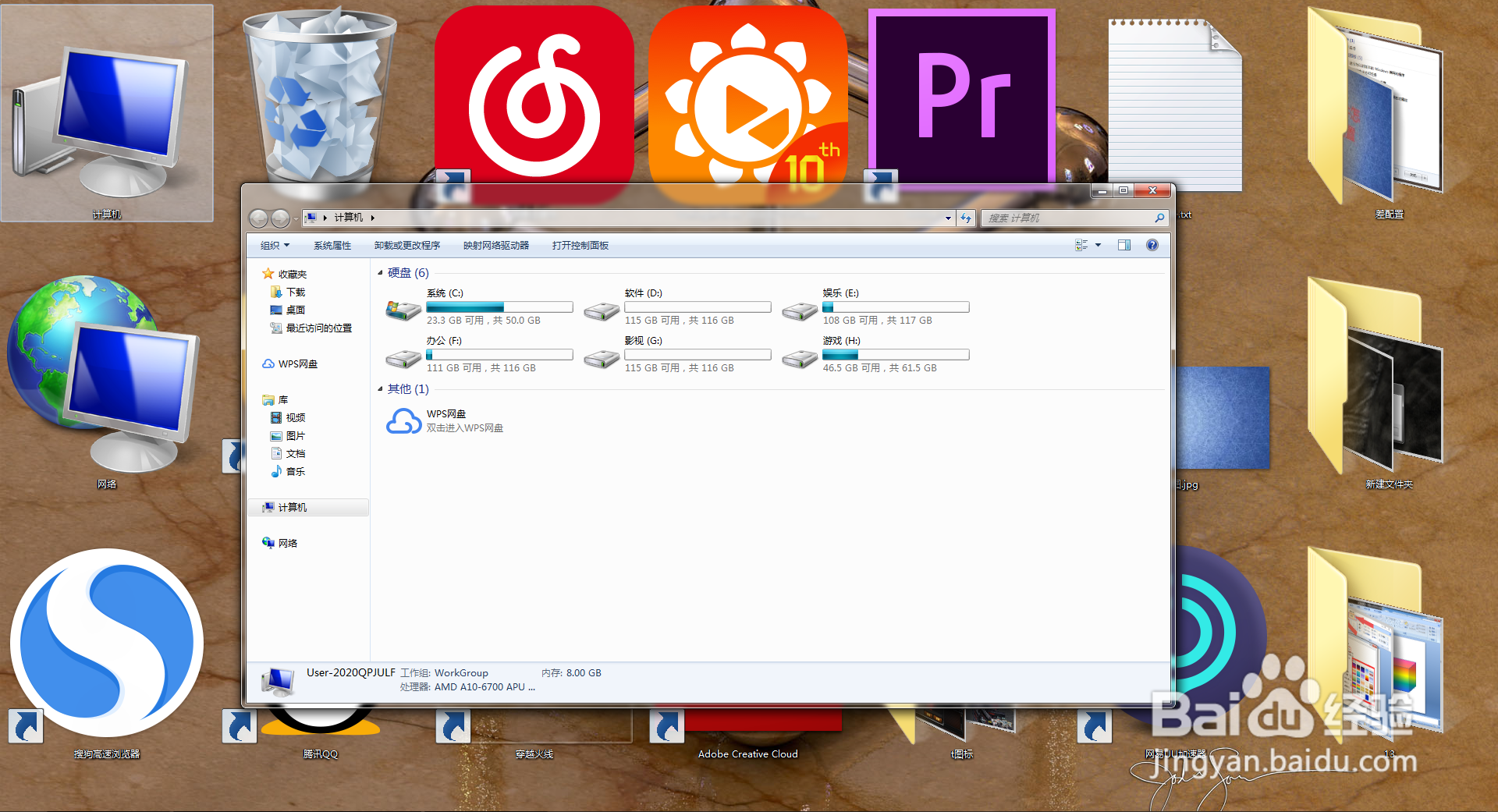The image size is (1498, 812).
Task: Open the notepad .txt file on desktop
Action: click(x=1175, y=105)
